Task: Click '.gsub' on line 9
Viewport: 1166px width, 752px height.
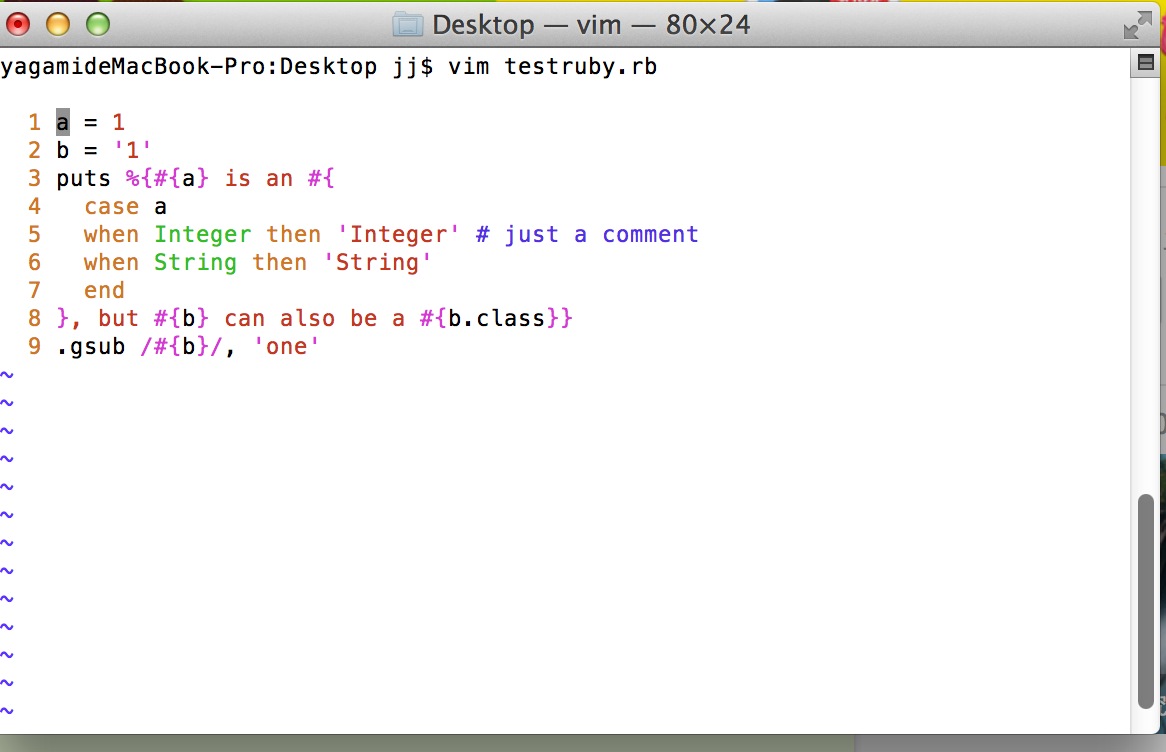Action: [91, 347]
